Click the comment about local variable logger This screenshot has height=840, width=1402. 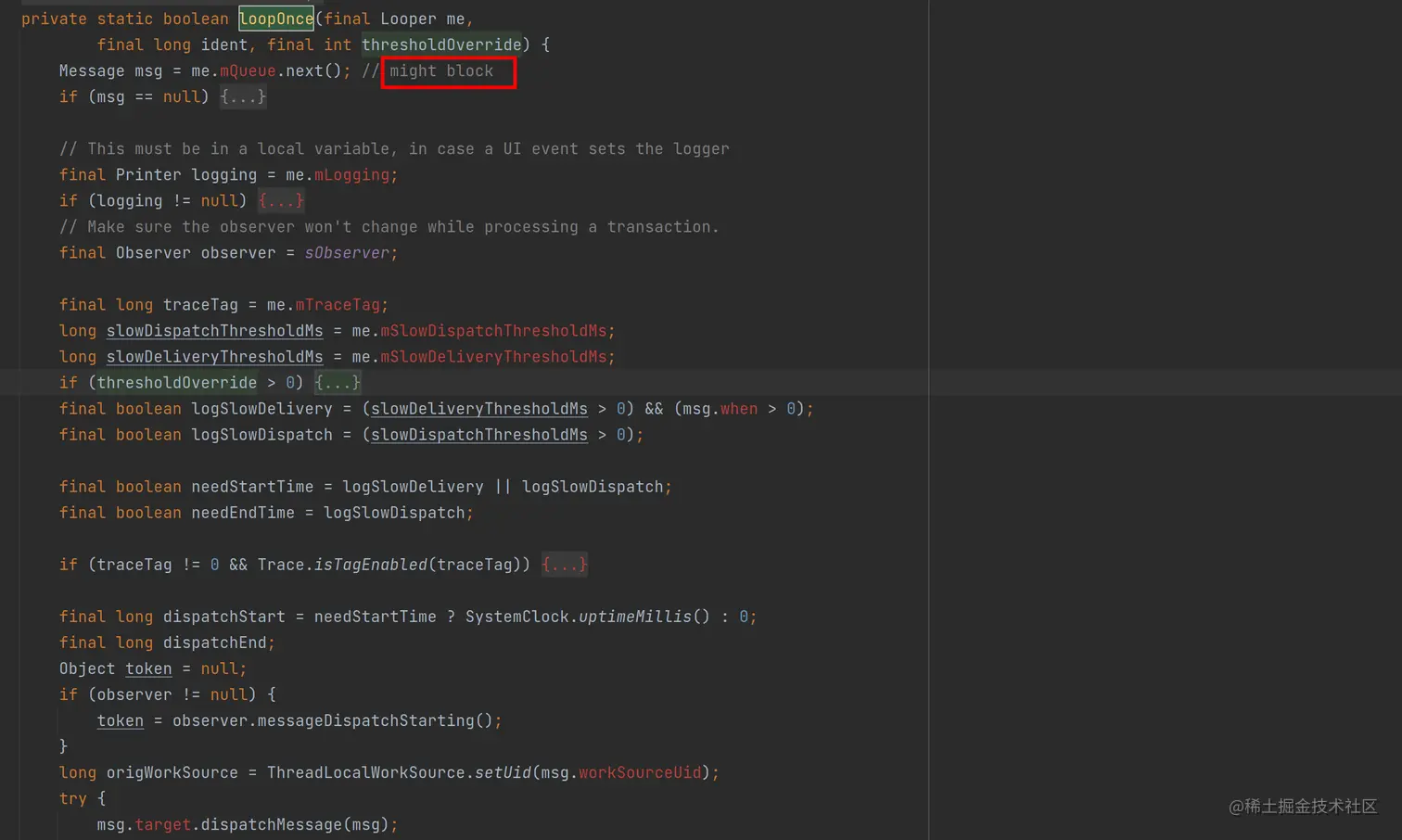coord(394,148)
